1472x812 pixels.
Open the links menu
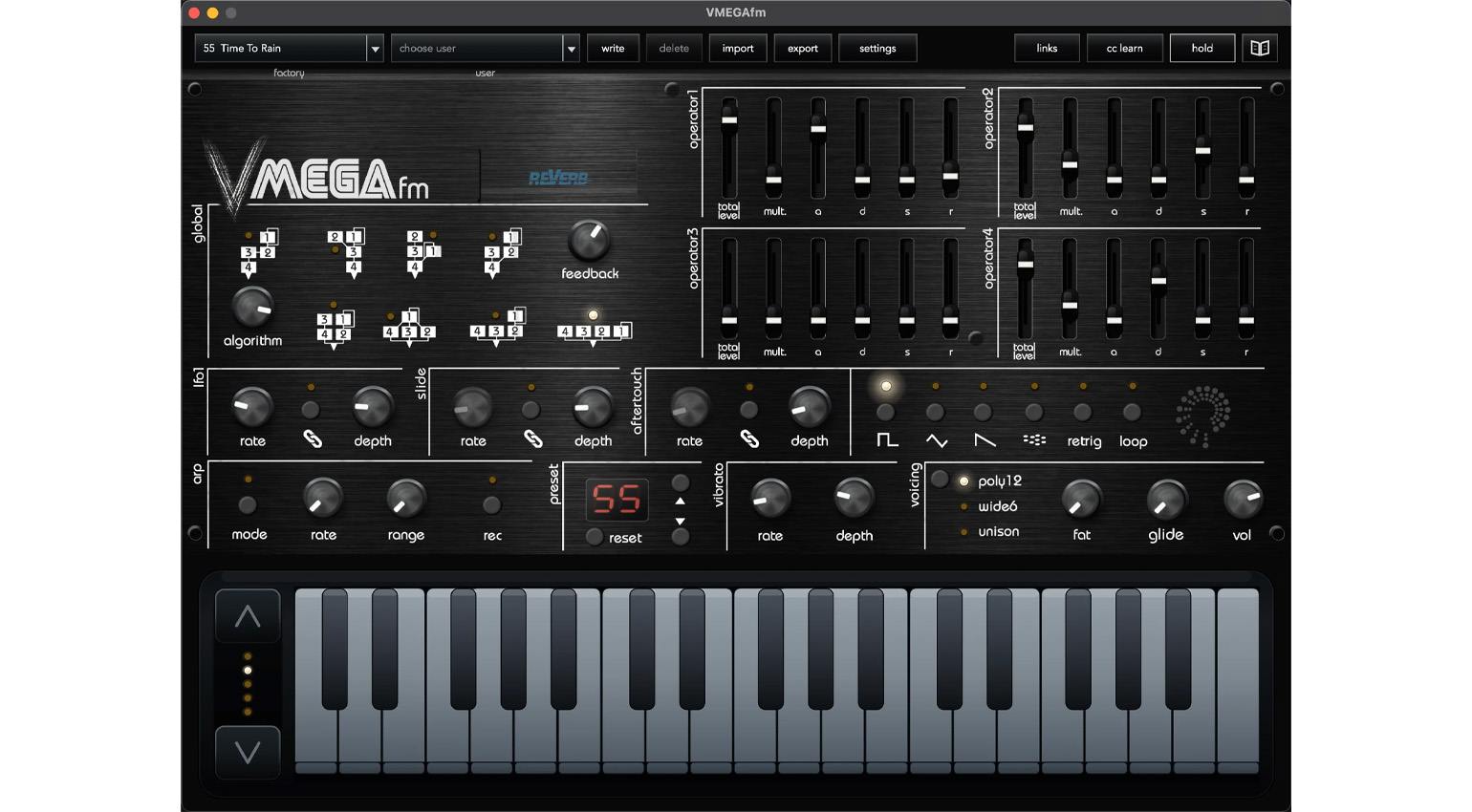(1047, 49)
